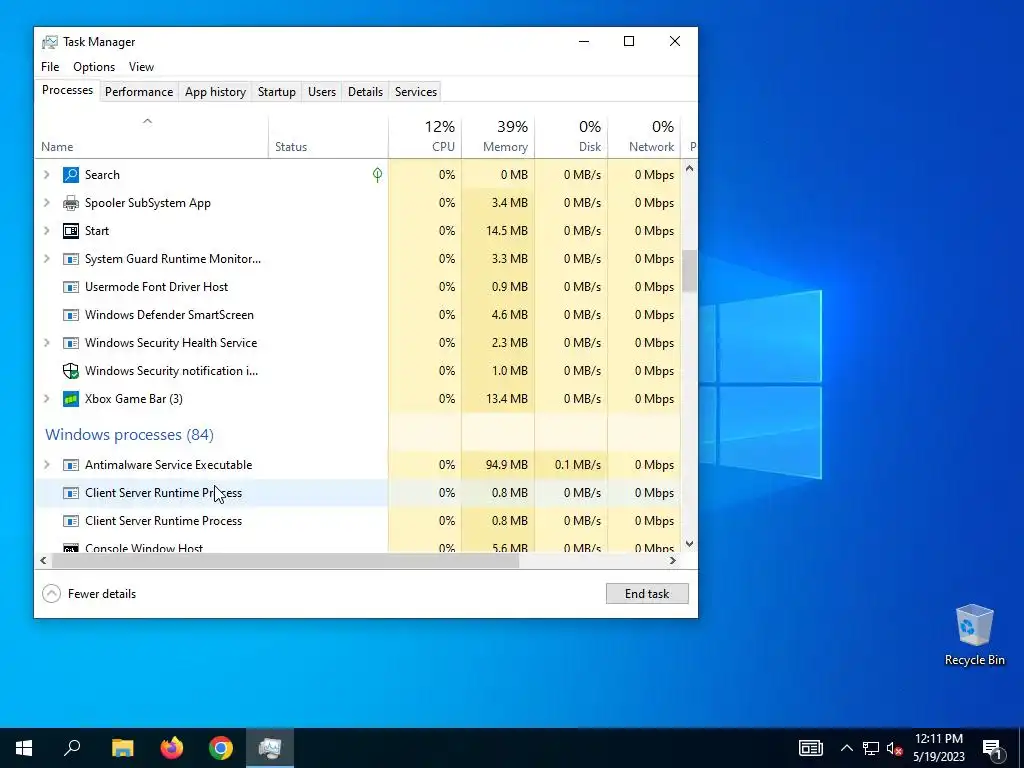Click the vertical scrollbar up arrow
This screenshot has height=768, width=1024.
690,168
